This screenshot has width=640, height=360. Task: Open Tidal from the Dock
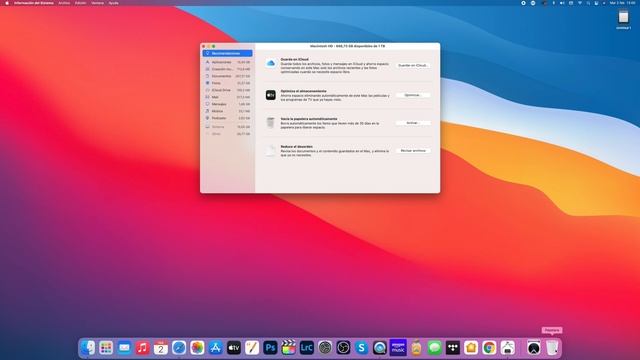point(453,348)
